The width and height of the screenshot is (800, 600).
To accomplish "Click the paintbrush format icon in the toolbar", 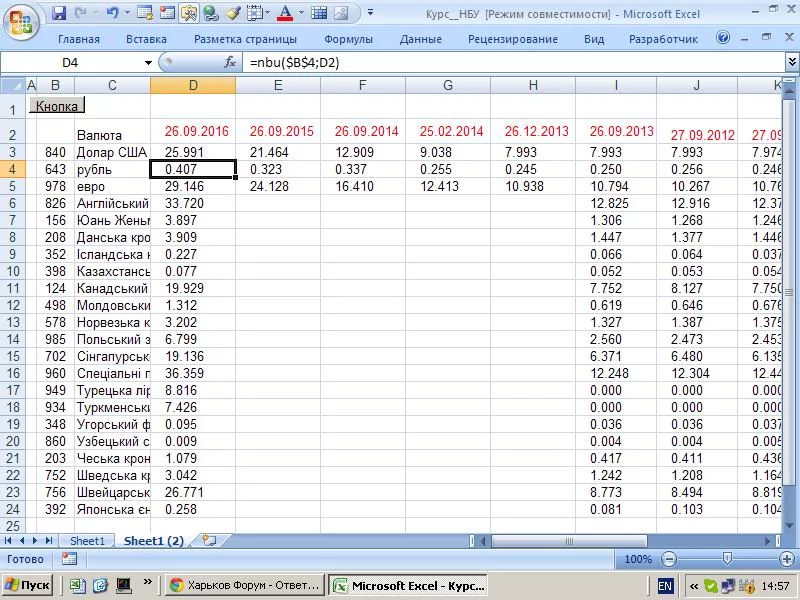I will [232, 13].
